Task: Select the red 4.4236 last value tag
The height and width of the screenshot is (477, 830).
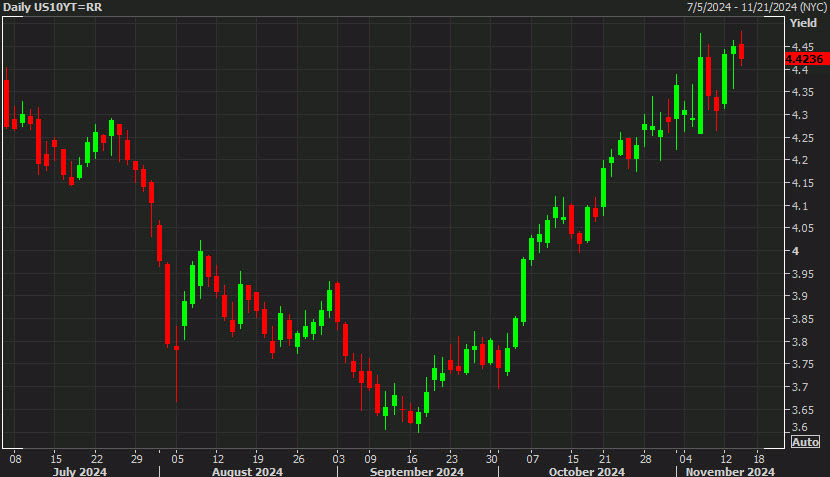Action: (x=807, y=59)
